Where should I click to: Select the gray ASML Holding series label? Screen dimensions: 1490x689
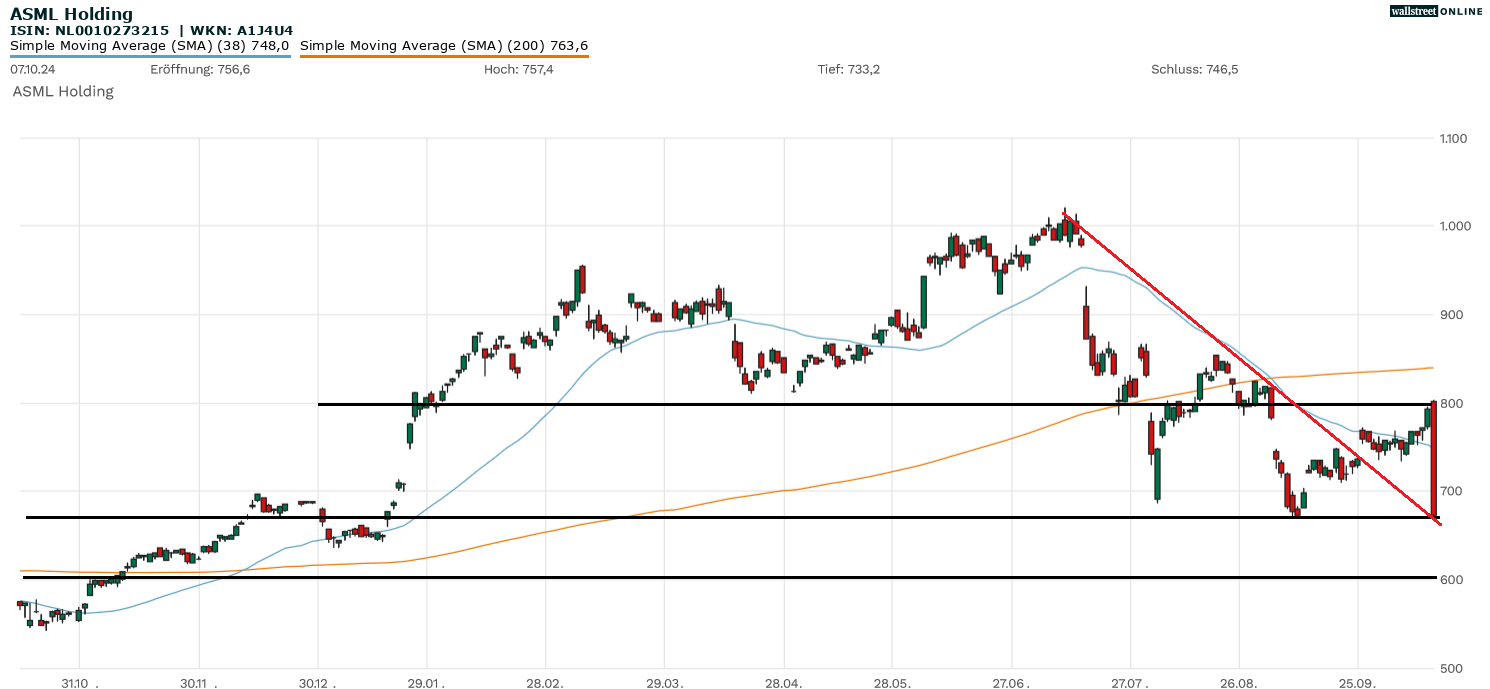63,91
